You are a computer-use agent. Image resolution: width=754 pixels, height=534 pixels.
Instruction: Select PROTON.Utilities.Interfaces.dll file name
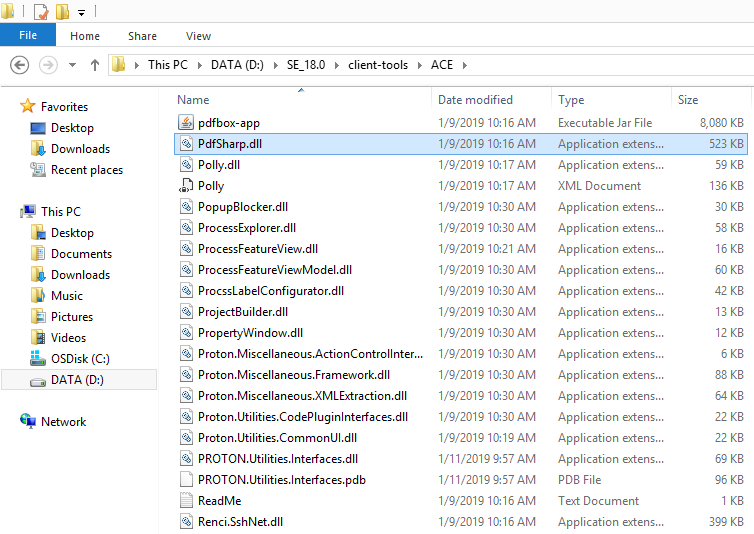tap(277, 459)
